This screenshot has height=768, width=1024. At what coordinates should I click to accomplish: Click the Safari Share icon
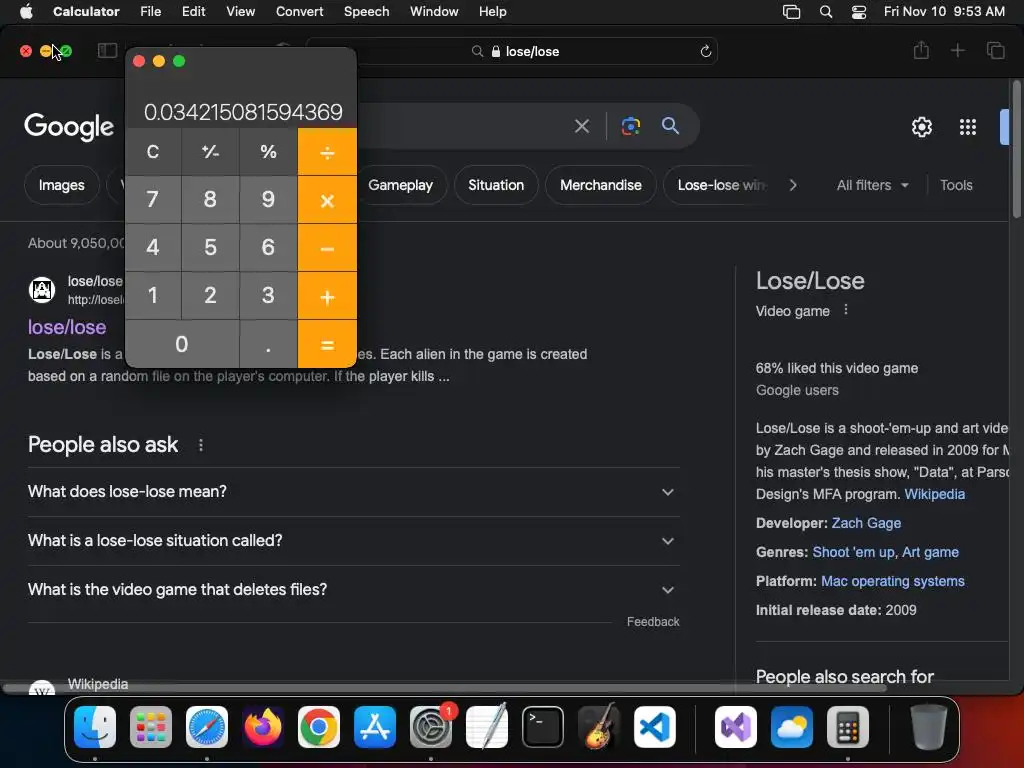pyautogui.click(x=921, y=50)
